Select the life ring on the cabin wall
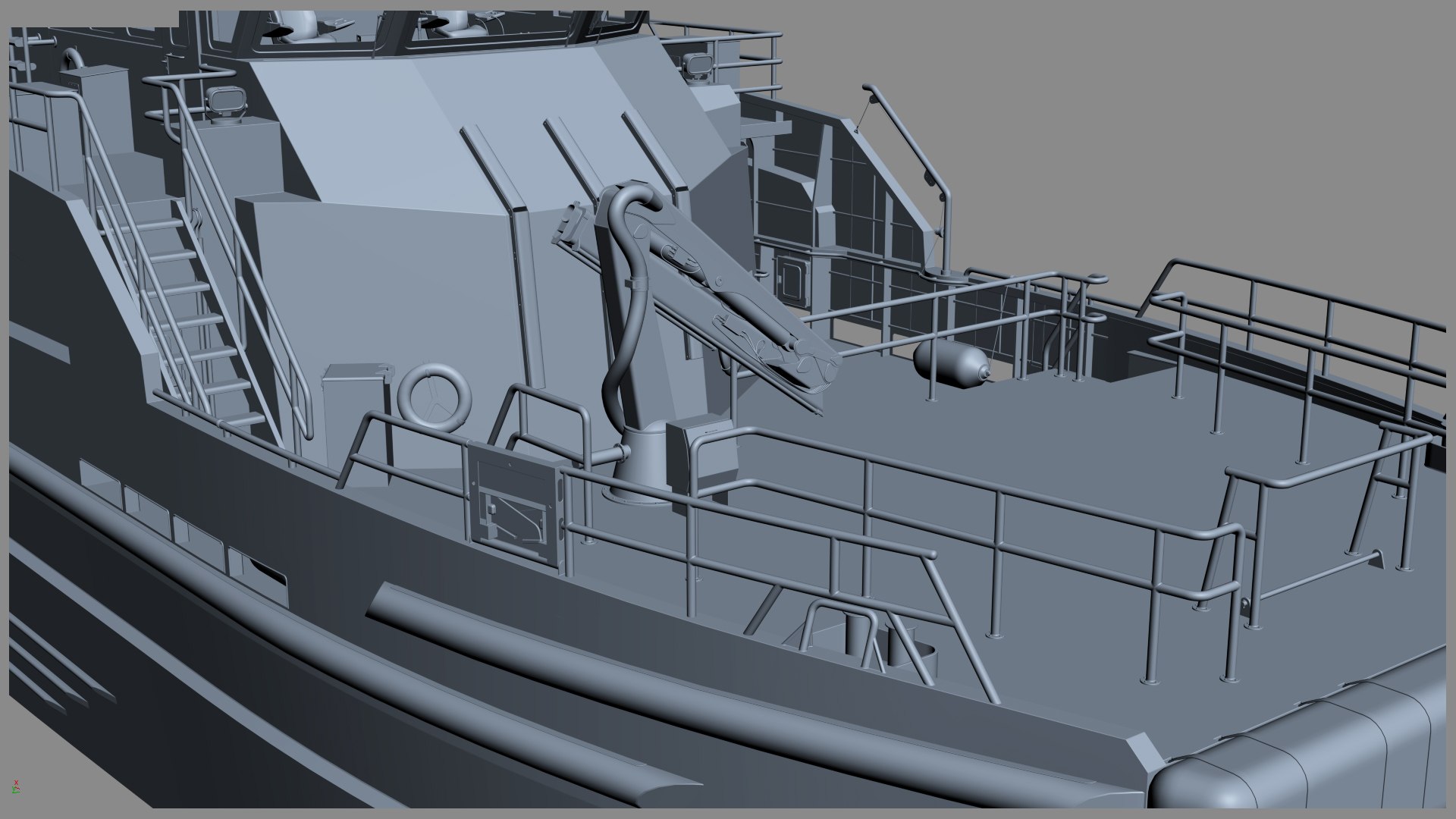This screenshot has height=819, width=1456. coord(435,399)
